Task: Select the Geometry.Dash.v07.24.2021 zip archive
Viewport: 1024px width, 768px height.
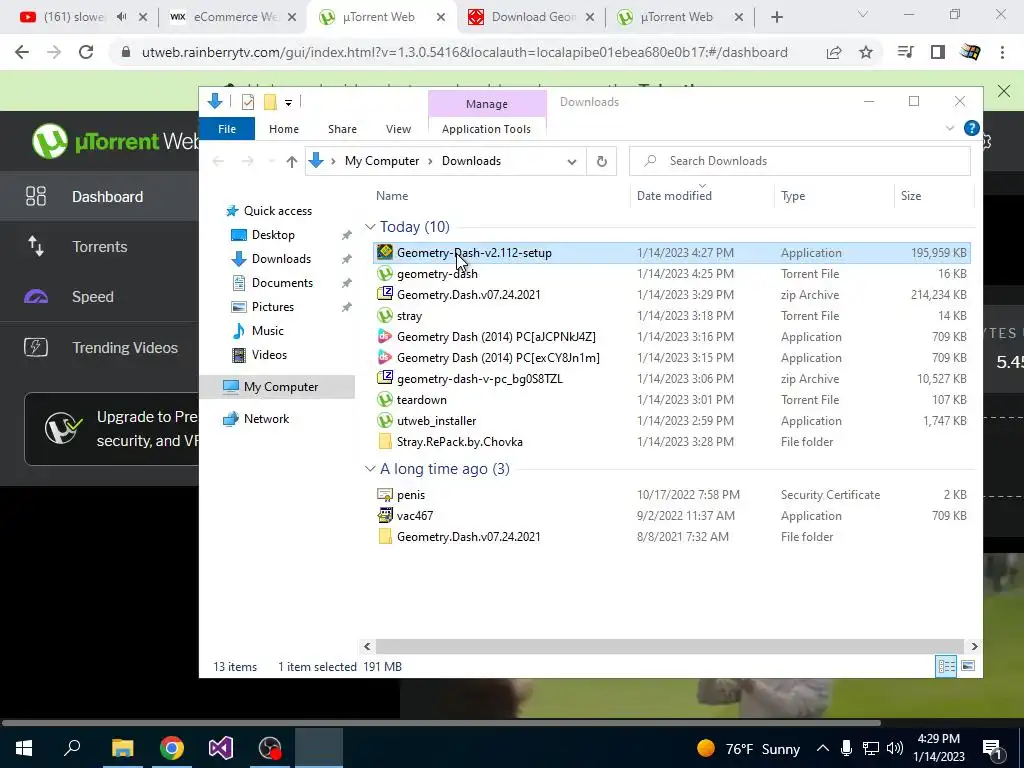Action: tap(468, 295)
